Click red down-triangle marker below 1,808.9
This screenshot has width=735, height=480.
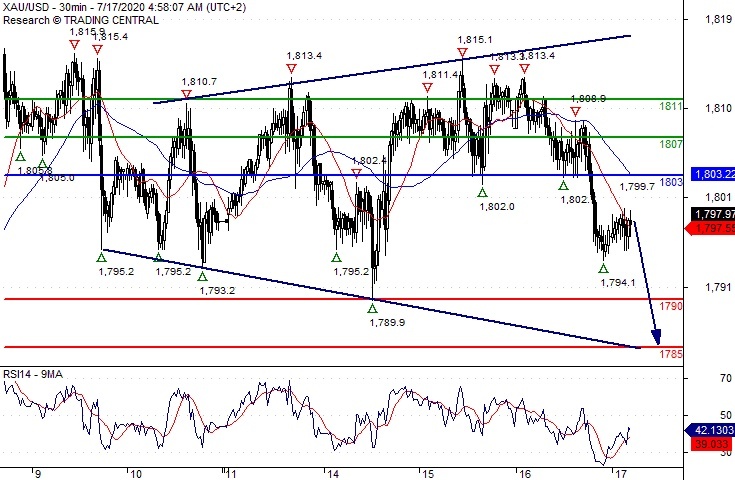point(576,112)
